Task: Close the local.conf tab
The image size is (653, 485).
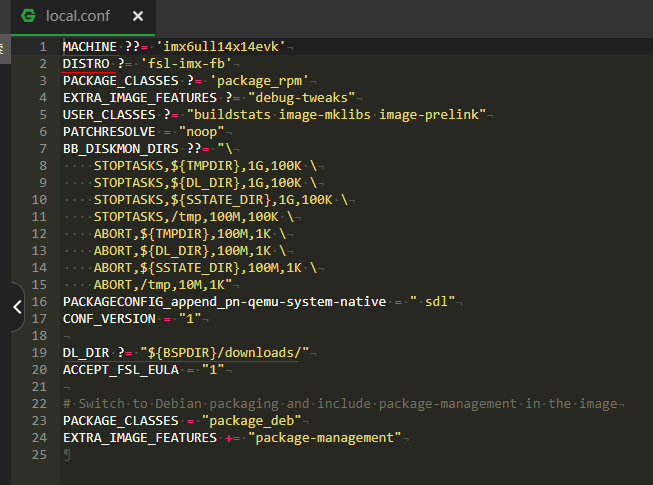Action: (x=138, y=16)
